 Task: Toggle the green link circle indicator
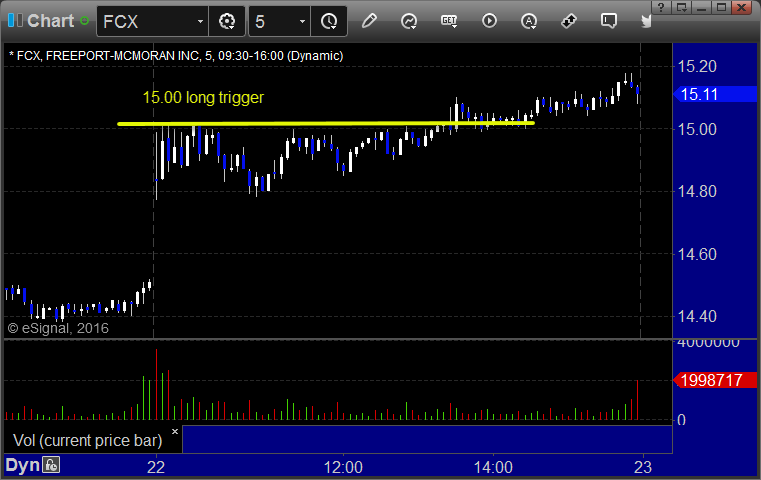click(84, 21)
